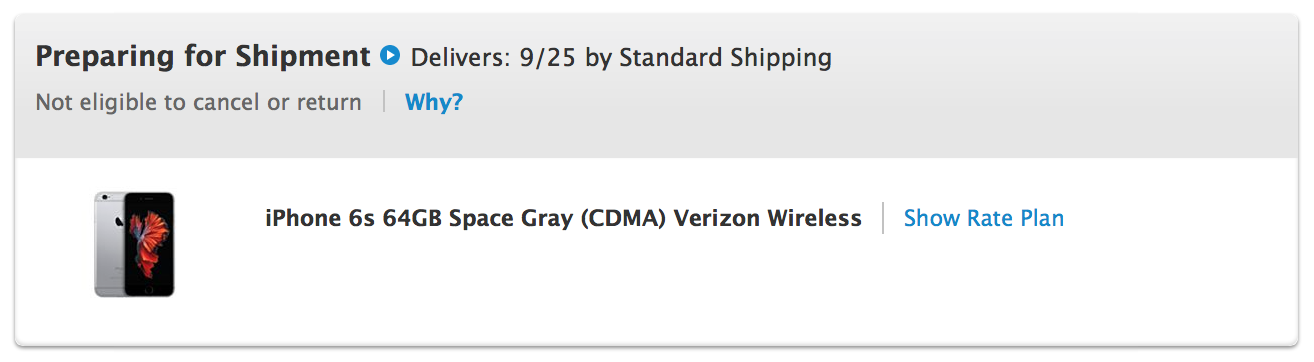The width and height of the screenshot is (1314, 362).
Task: Click the Apple logo on the phone's back
Action: 116,221
